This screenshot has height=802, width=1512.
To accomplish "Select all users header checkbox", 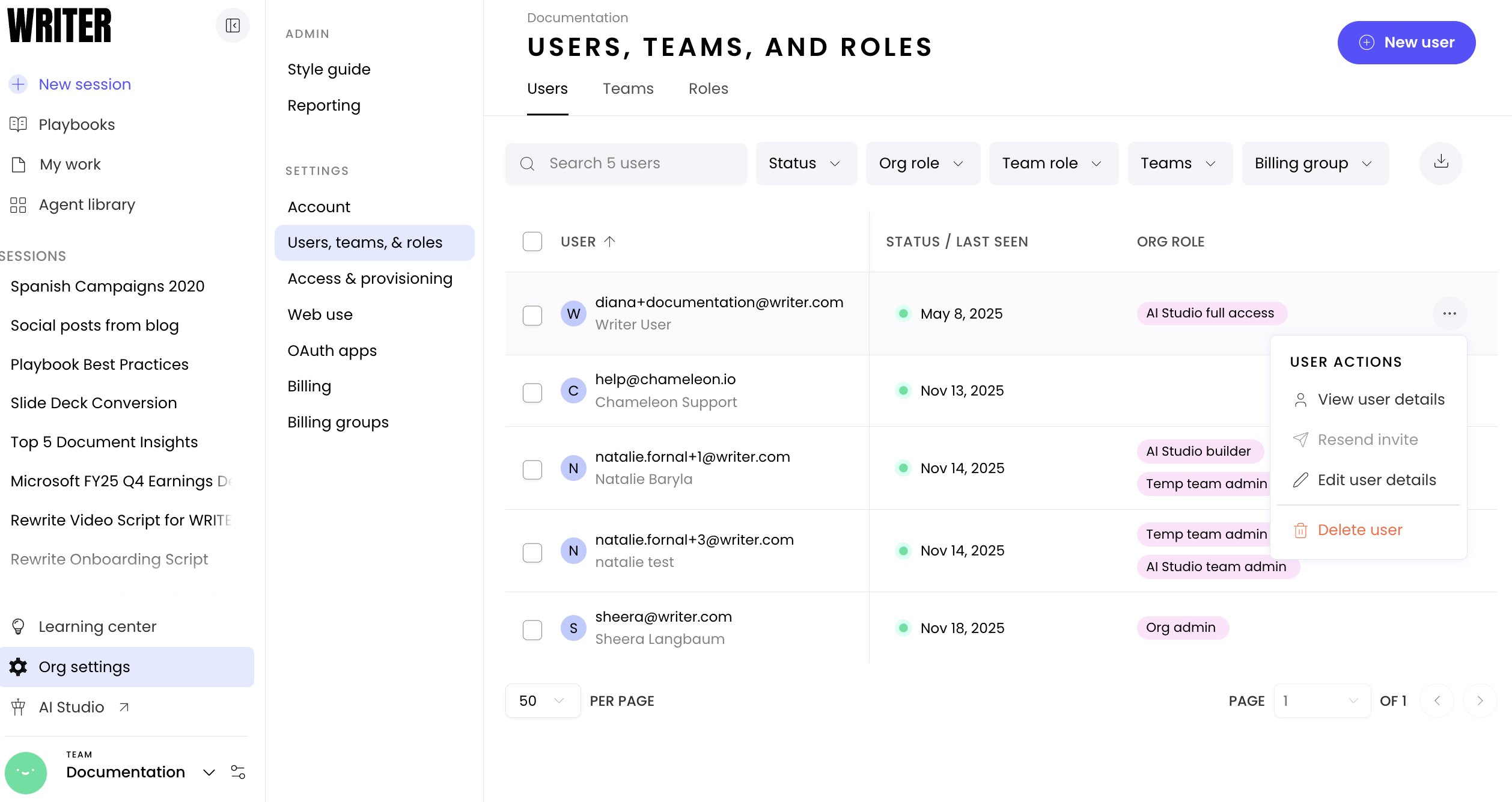I will point(532,242).
